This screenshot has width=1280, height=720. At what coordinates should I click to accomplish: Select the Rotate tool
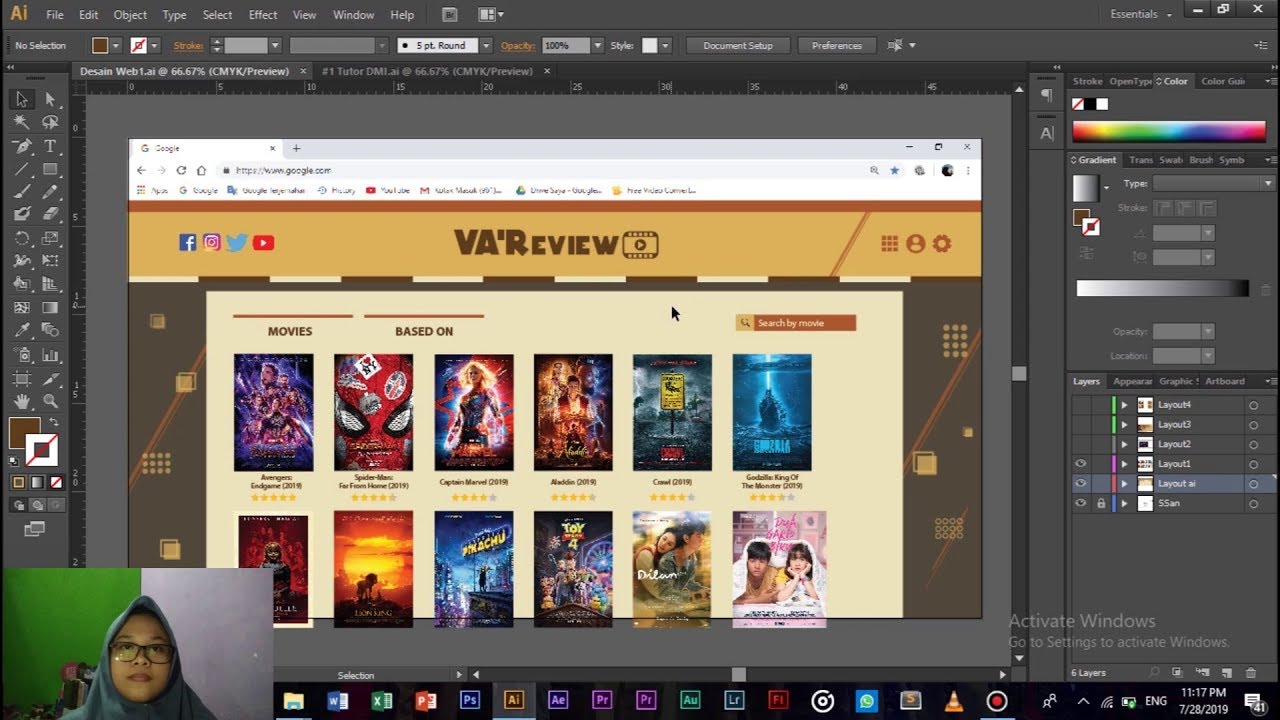click(x=21, y=238)
